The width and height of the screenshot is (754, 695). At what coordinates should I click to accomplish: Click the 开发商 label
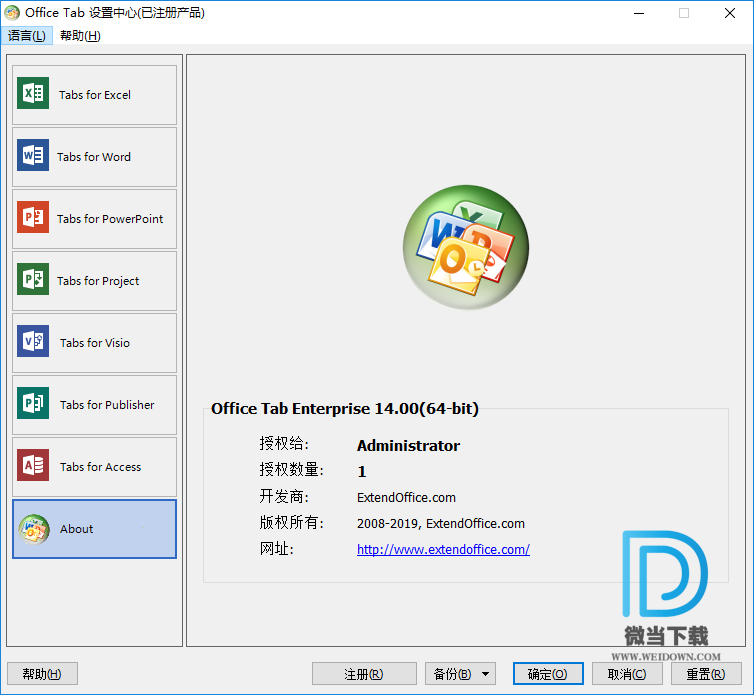coord(284,496)
